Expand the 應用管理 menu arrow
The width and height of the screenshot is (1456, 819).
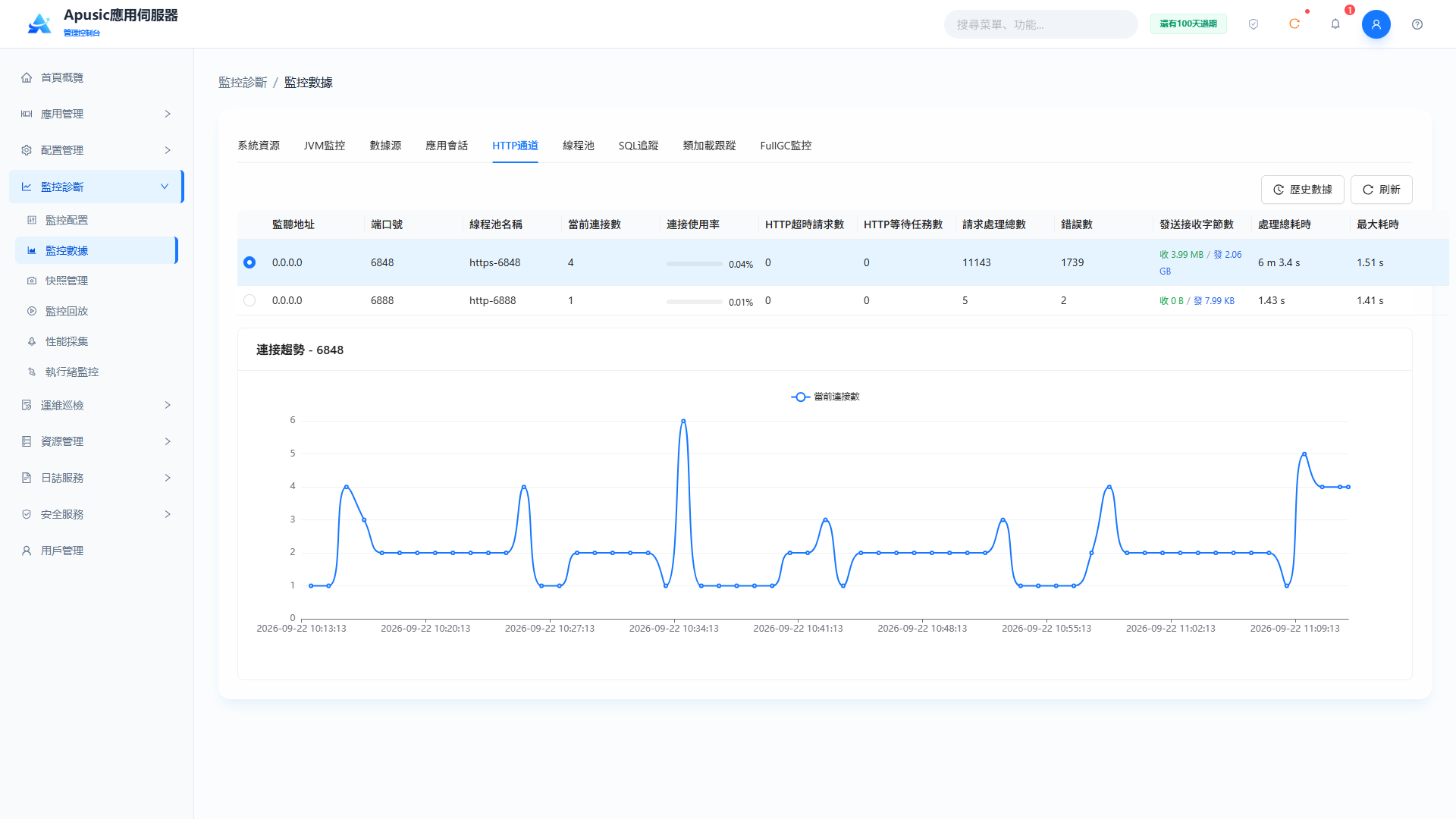pos(168,114)
